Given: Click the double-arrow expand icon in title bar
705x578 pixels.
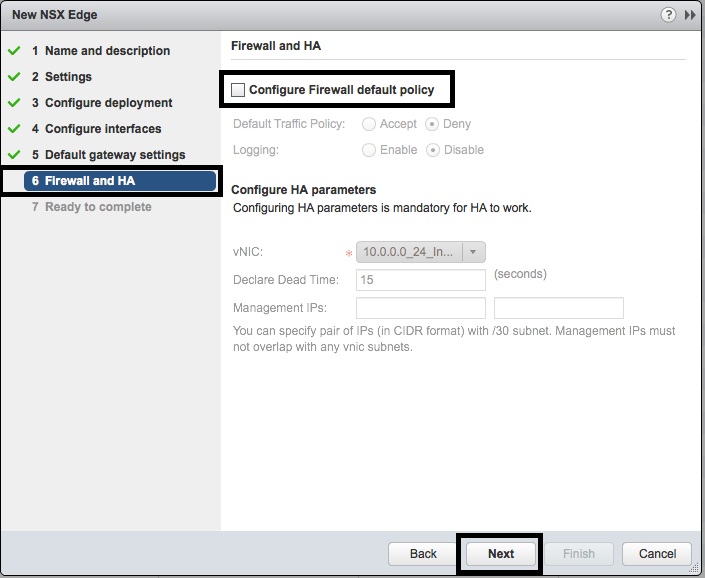Looking at the screenshot, I should [690, 15].
